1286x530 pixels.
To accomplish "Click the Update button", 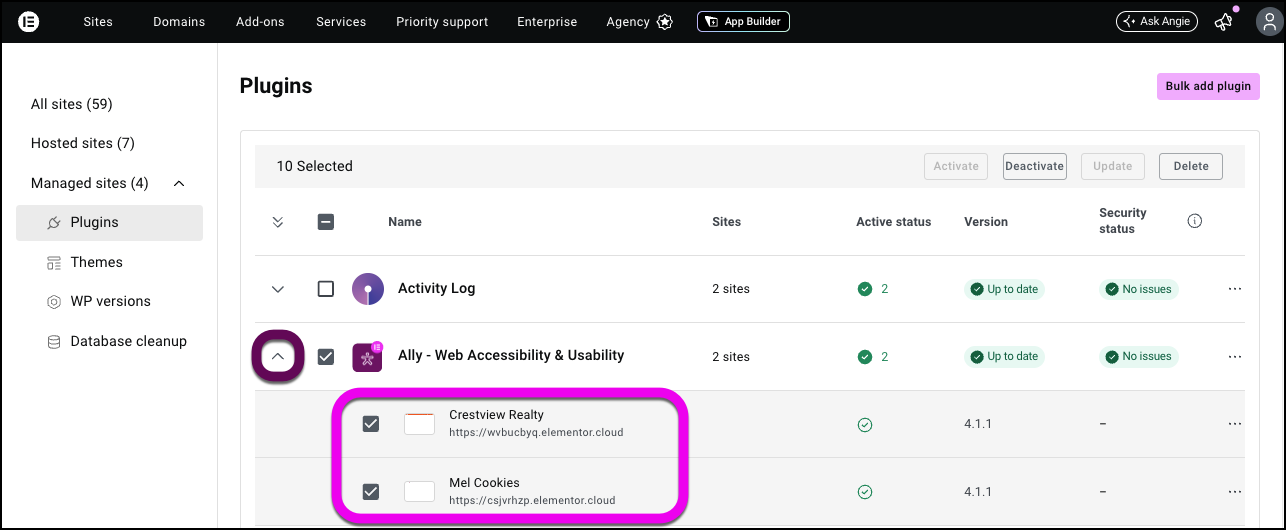I will (x=1113, y=166).
